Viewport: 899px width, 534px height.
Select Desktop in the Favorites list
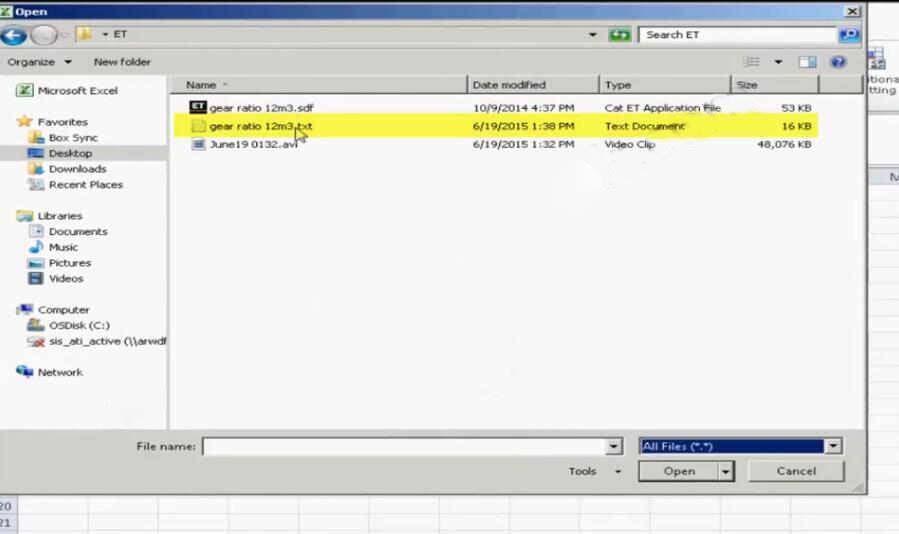[70, 153]
